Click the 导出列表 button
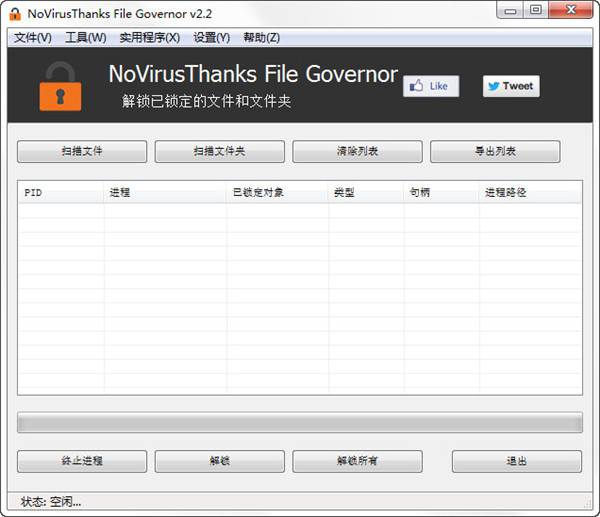Image resolution: width=600 pixels, height=517 pixels. coord(495,152)
